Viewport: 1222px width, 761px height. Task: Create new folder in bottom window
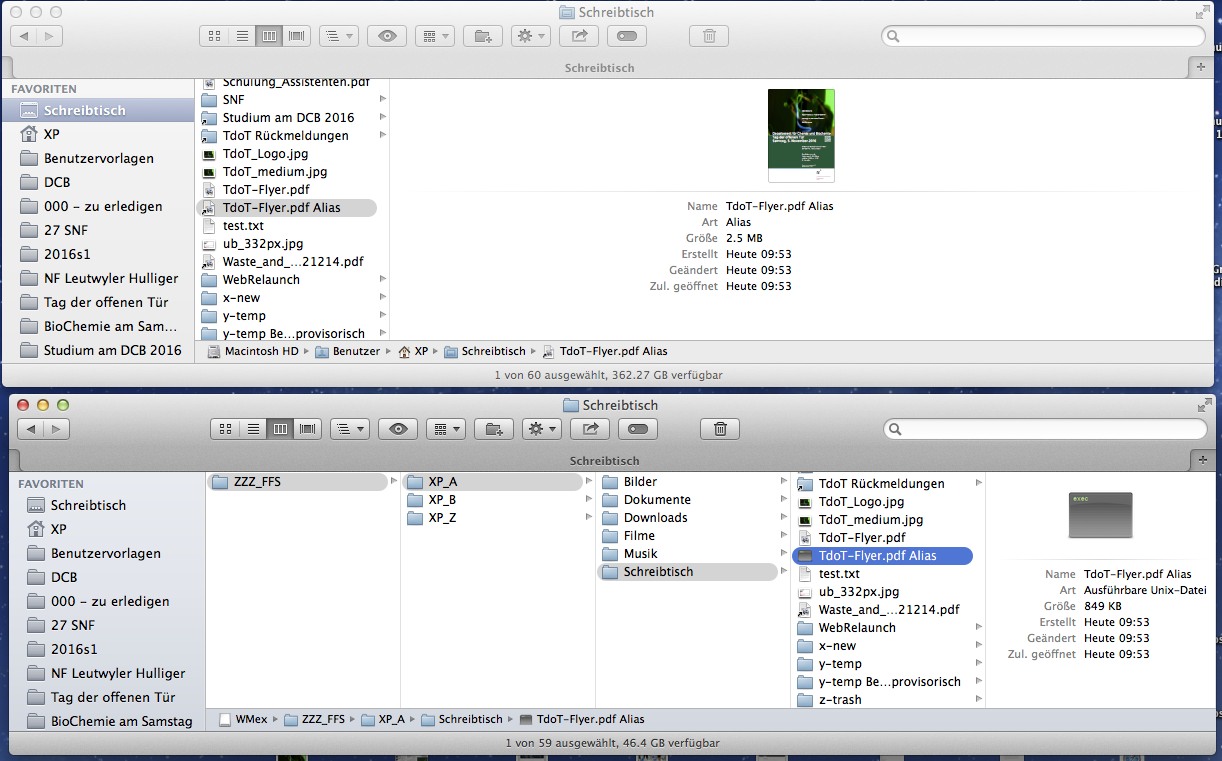[494, 429]
